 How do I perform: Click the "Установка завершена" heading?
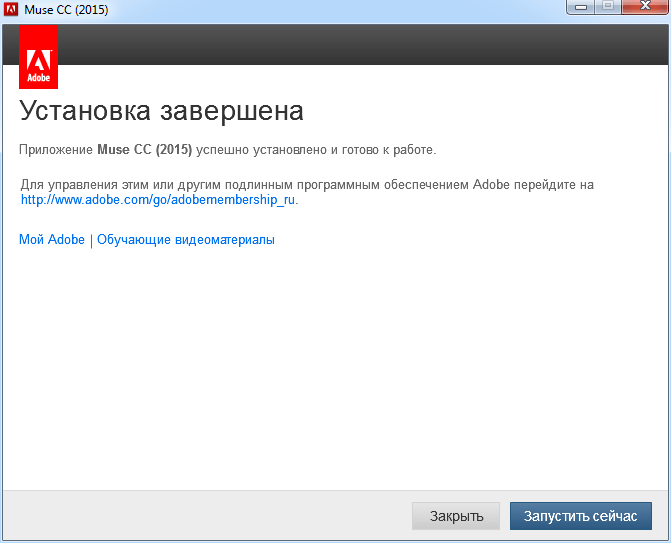point(161,110)
